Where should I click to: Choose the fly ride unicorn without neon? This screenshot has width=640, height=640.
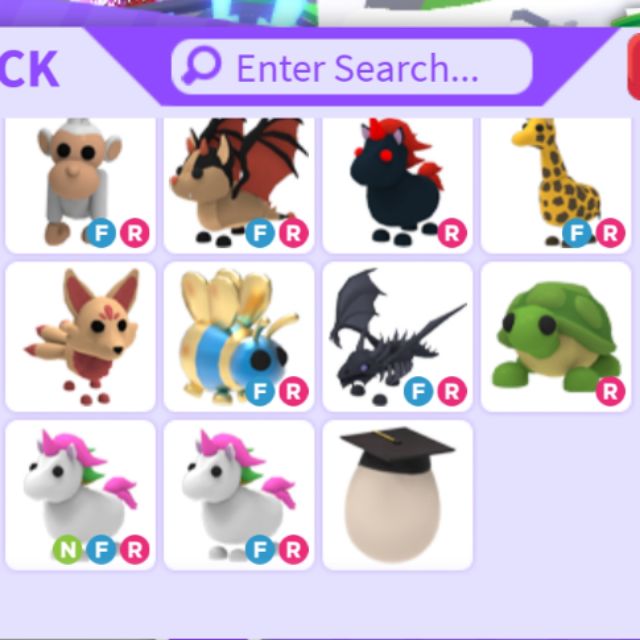(239, 495)
